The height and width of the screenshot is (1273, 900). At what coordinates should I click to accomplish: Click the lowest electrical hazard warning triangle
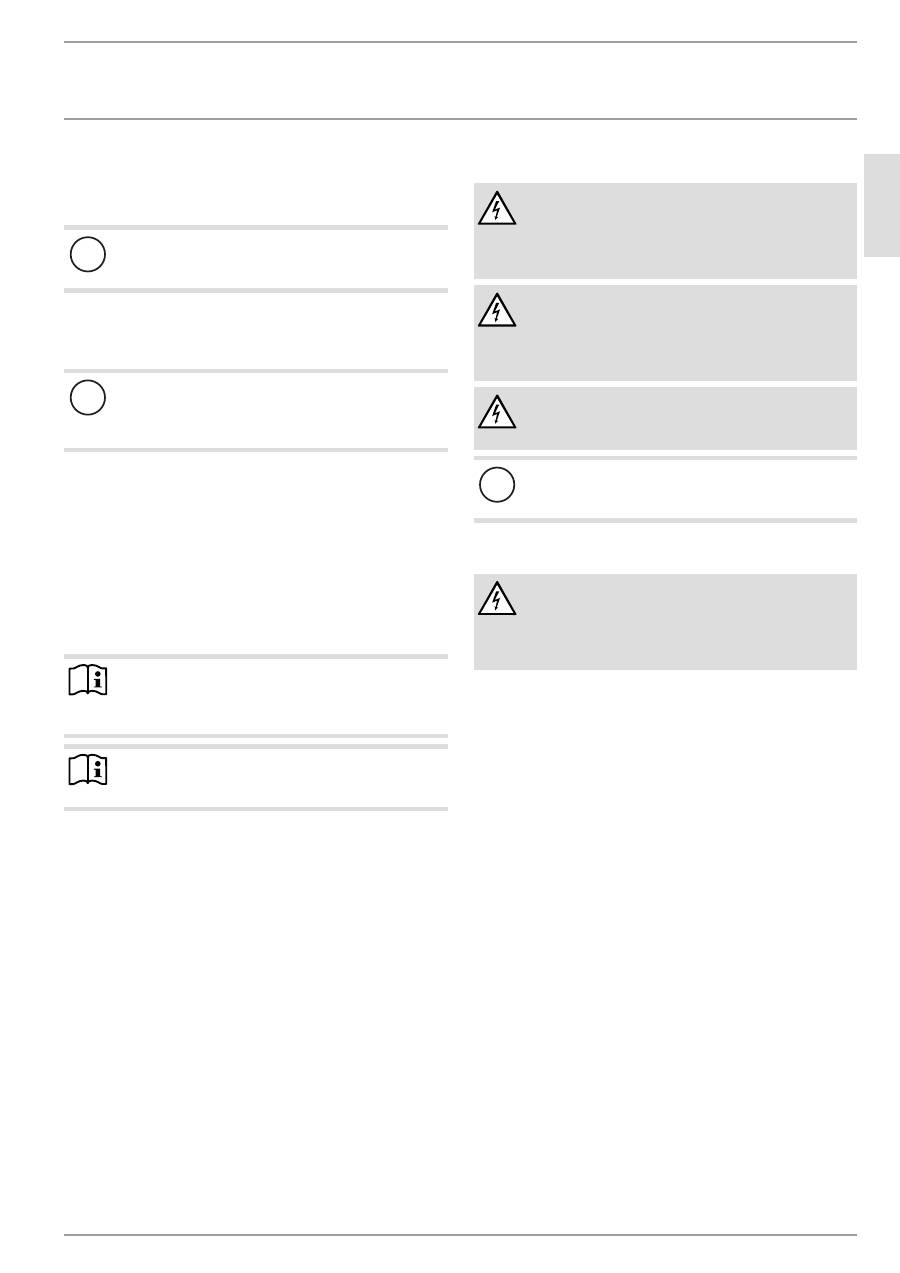[497, 598]
